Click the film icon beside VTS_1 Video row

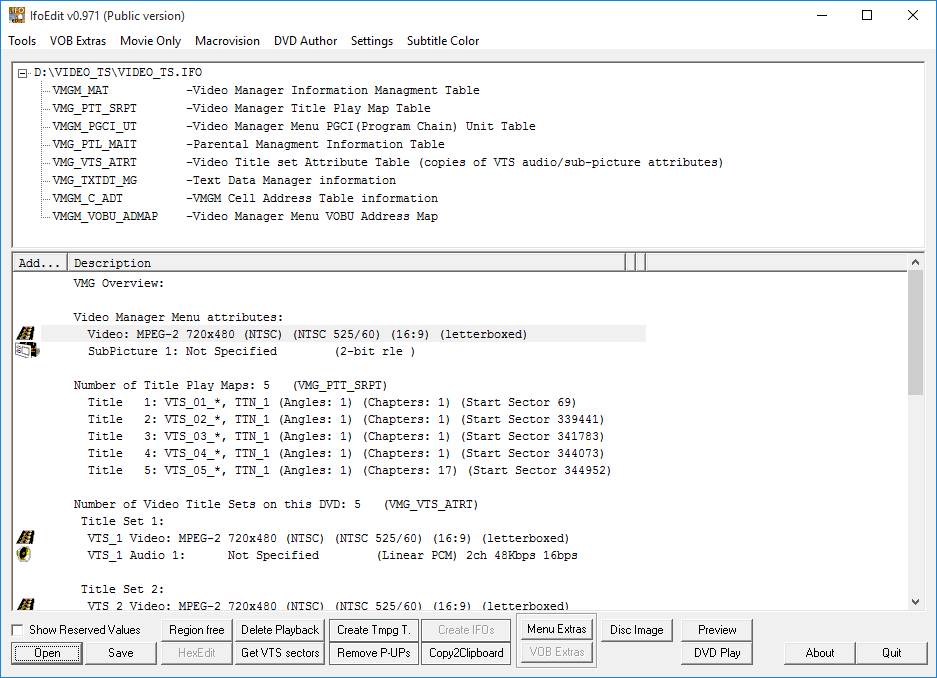[x=25, y=537]
